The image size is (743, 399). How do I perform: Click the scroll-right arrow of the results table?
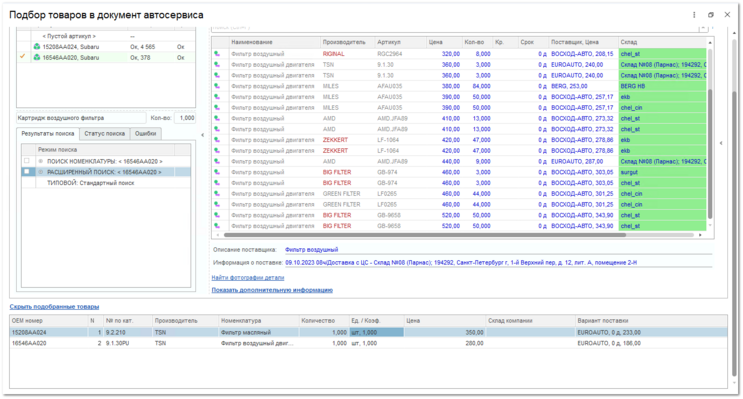[700, 235]
